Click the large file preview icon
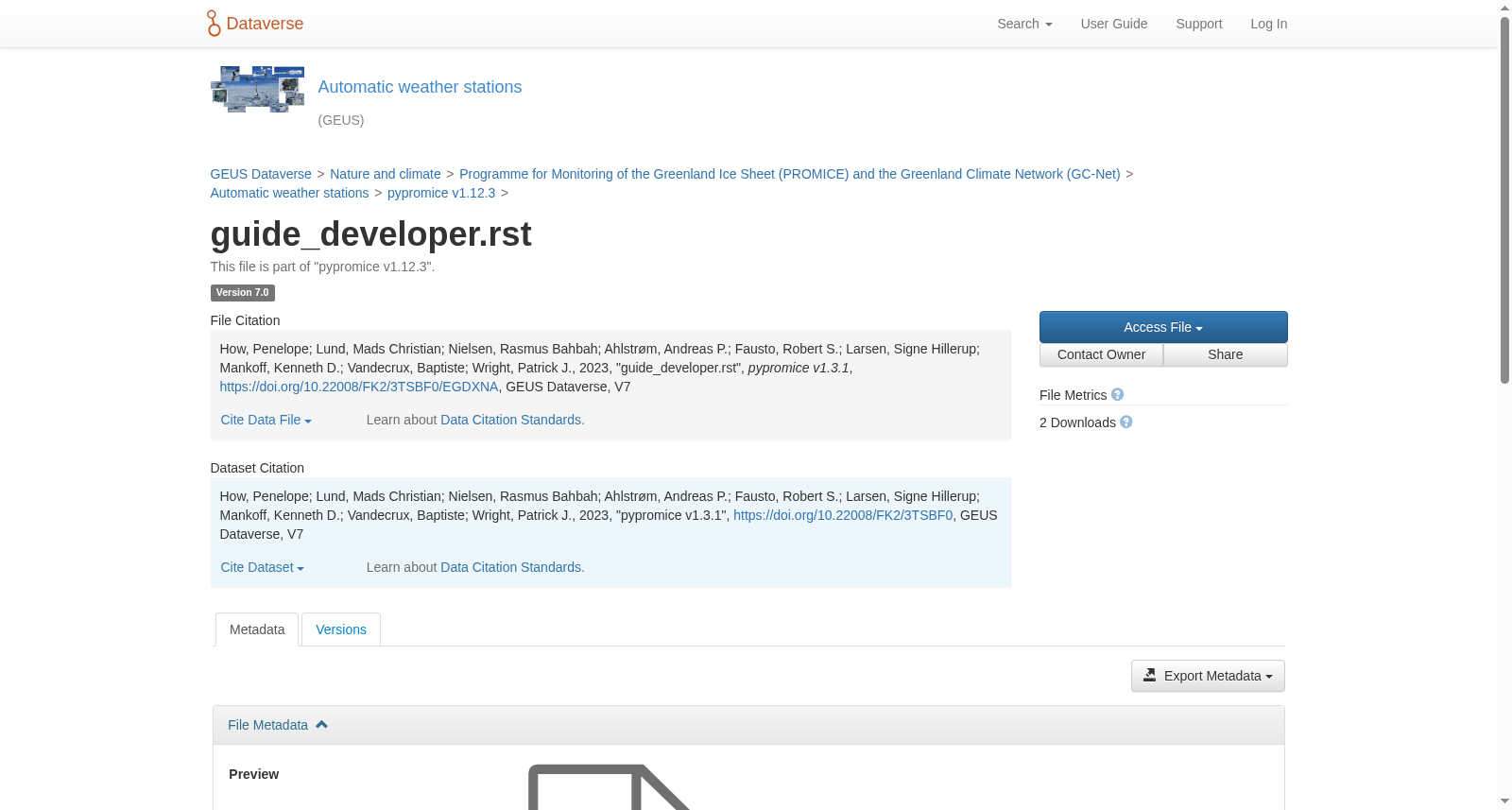This screenshot has width=1512, height=810. (x=610, y=786)
